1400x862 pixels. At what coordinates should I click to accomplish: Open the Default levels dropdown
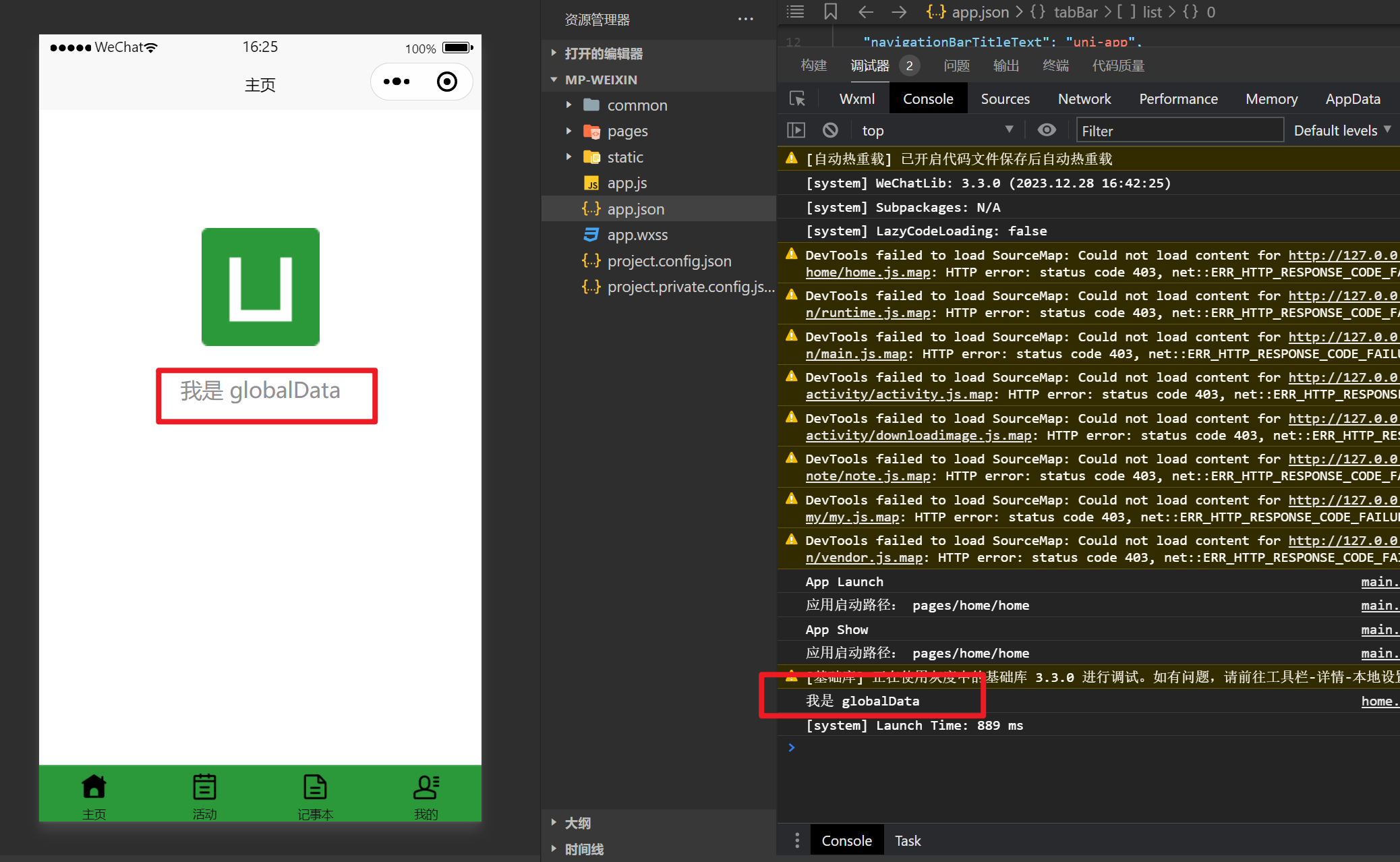1342,130
